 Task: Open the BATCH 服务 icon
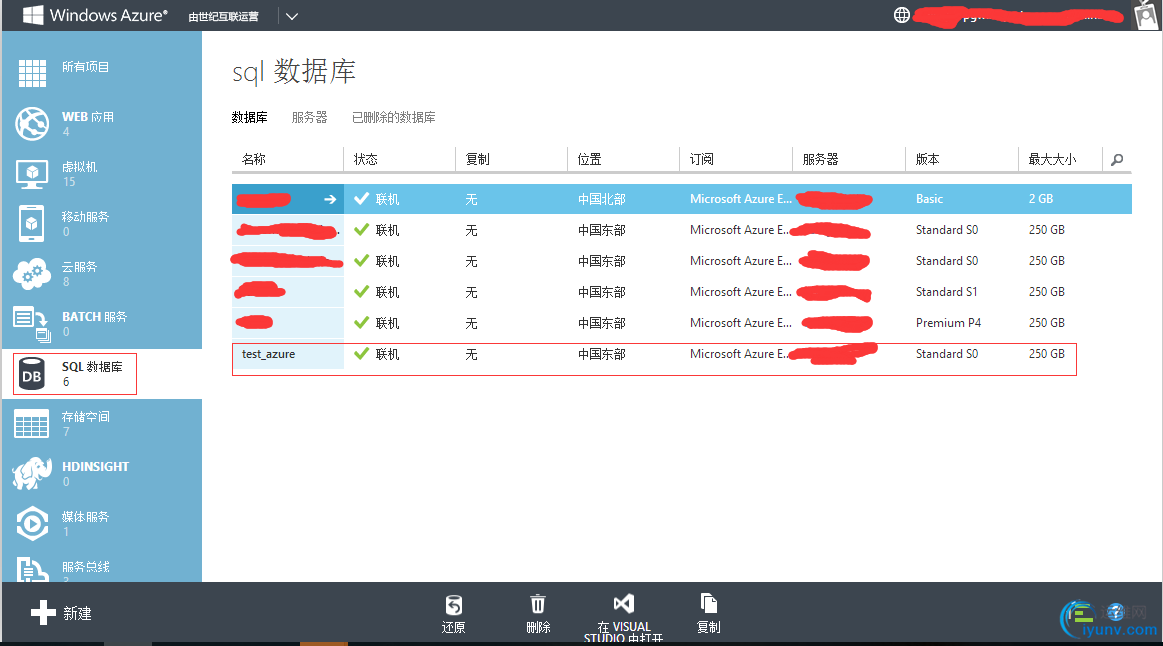click(x=32, y=324)
